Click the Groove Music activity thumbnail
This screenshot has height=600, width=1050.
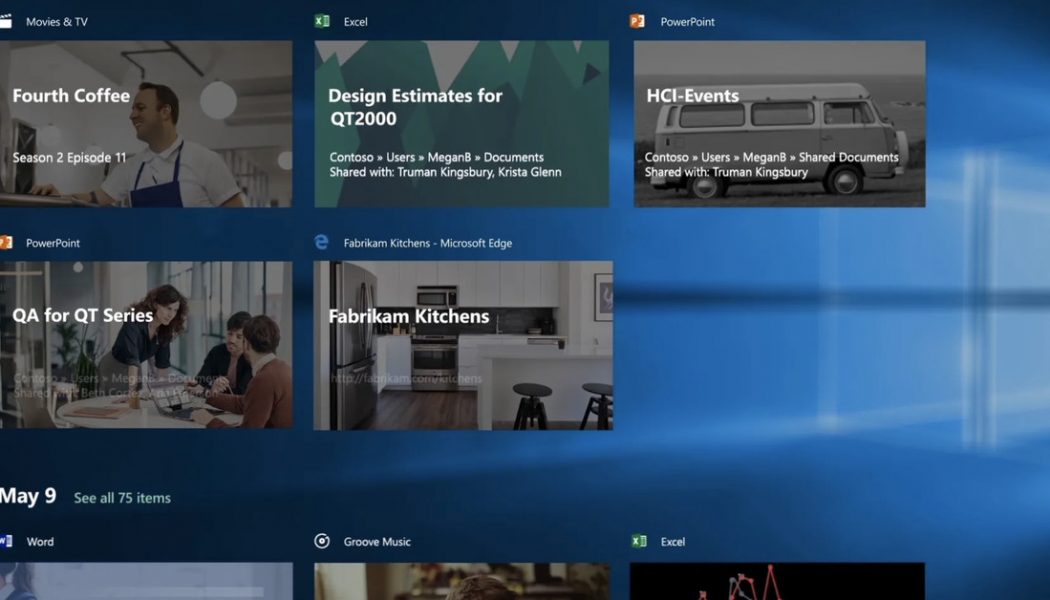461,585
